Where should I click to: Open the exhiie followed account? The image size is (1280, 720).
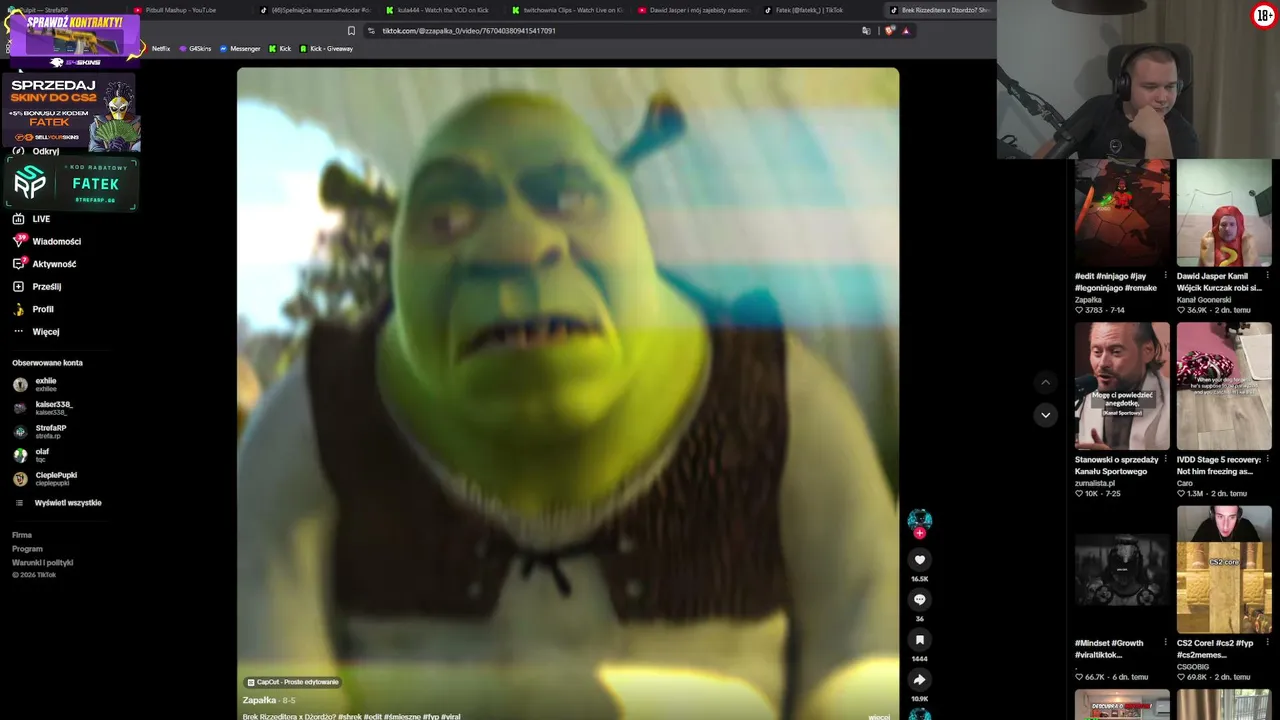click(36, 384)
